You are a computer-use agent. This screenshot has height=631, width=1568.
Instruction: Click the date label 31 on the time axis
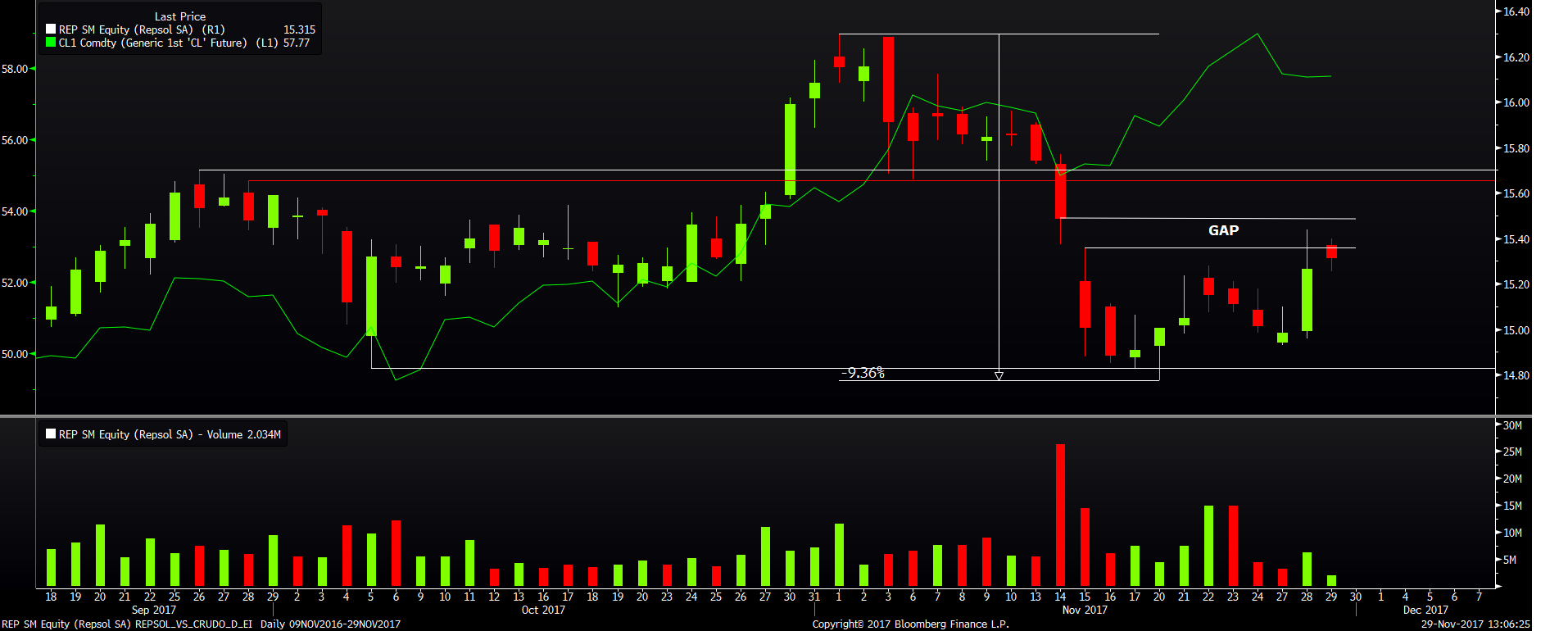tap(814, 597)
